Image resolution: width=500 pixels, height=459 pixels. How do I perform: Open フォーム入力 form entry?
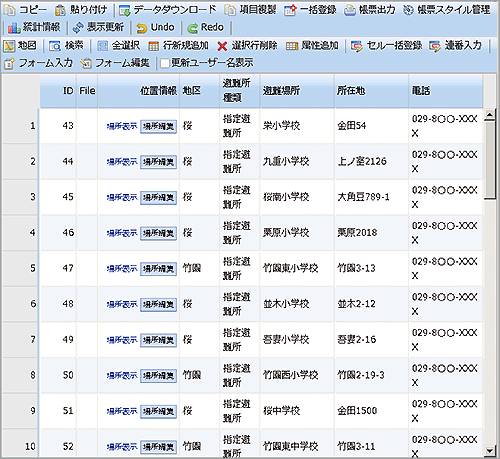[38, 63]
